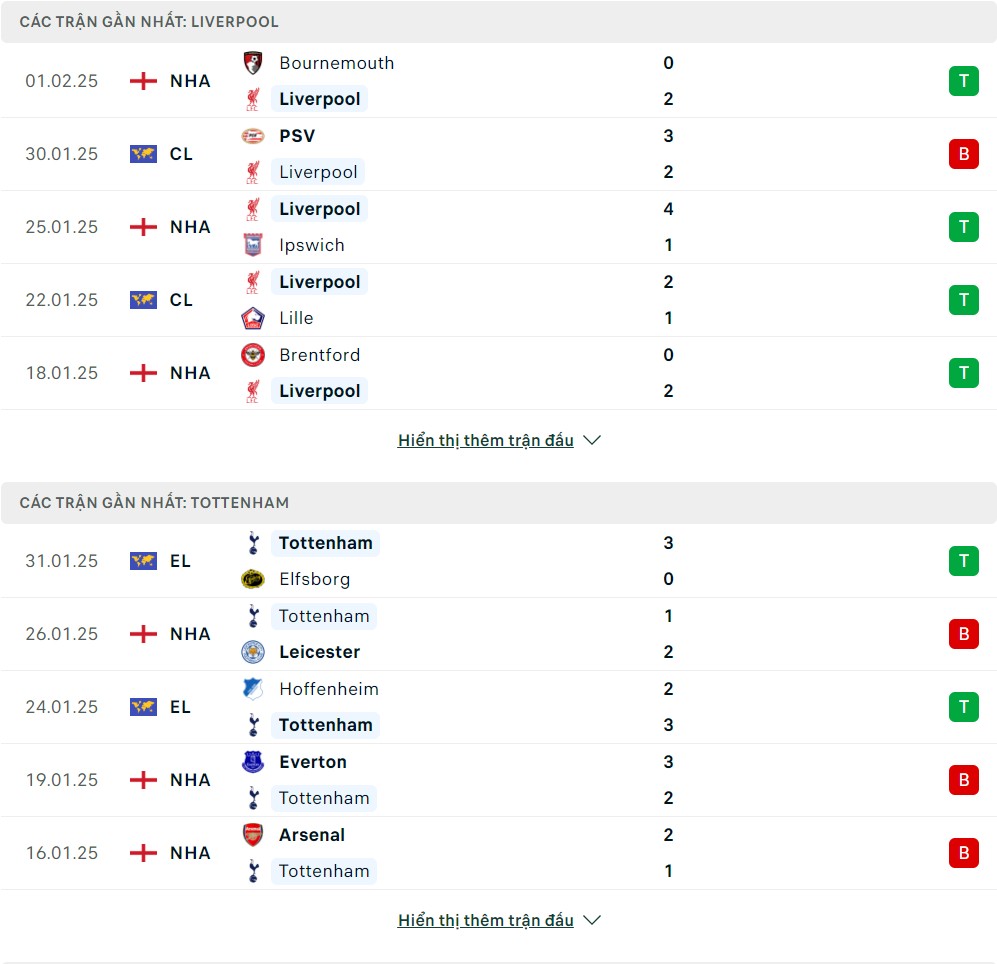Click the Brentford bee crest
This screenshot has height=964, width=997.
tap(253, 355)
